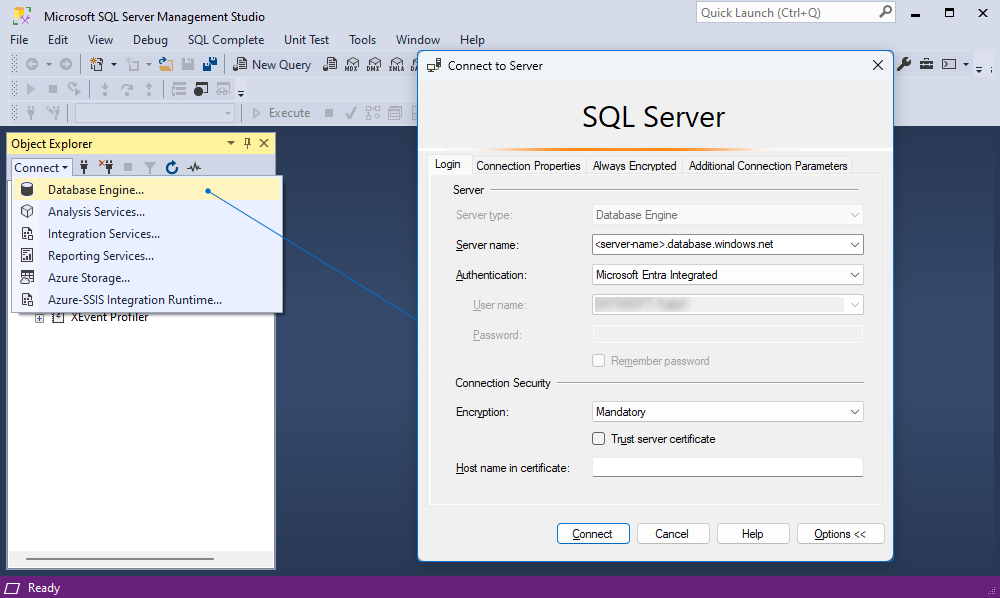Open Object Explorer window position dropdown
Viewport: 1000px width, 598px height.
point(231,143)
